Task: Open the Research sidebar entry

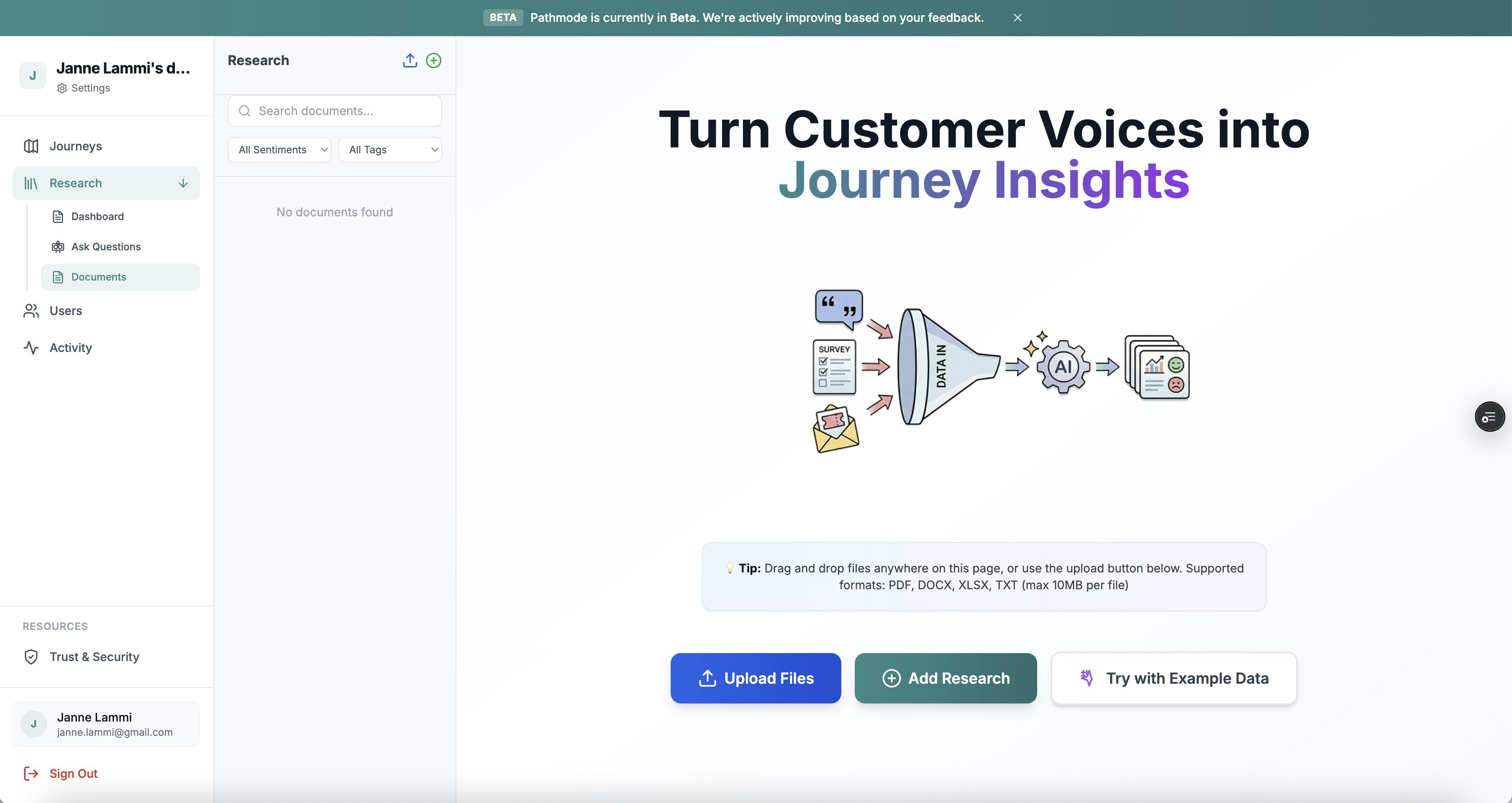Action: click(75, 182)
